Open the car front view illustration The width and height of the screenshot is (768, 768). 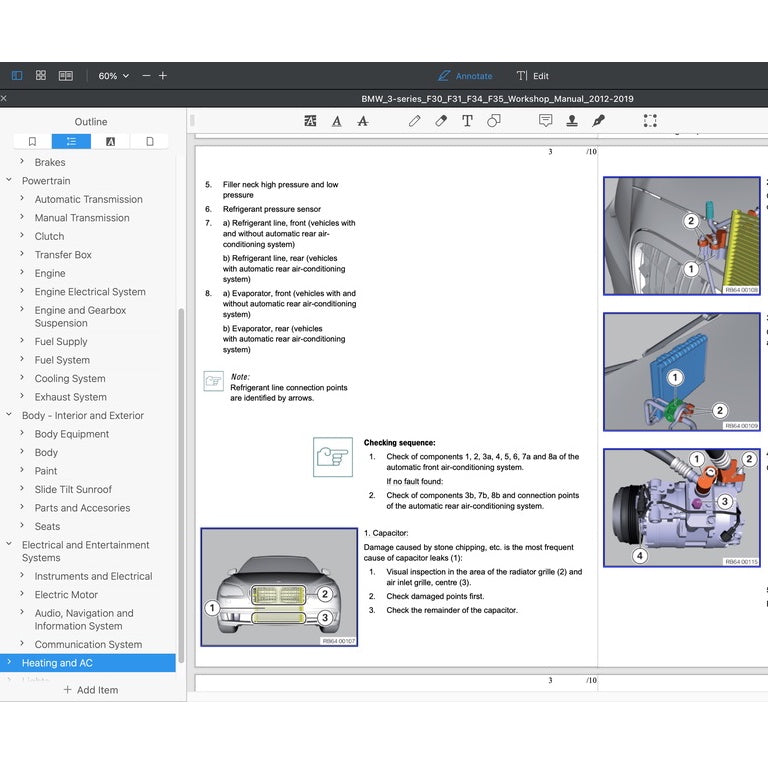tap(279, 587)
